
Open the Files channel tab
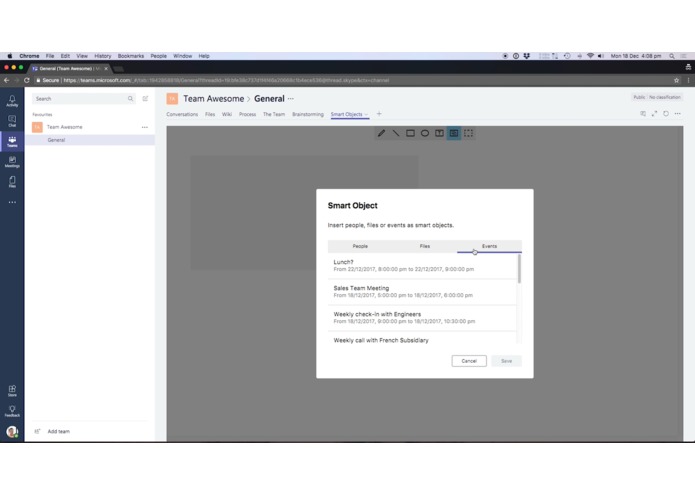(210, 114)
